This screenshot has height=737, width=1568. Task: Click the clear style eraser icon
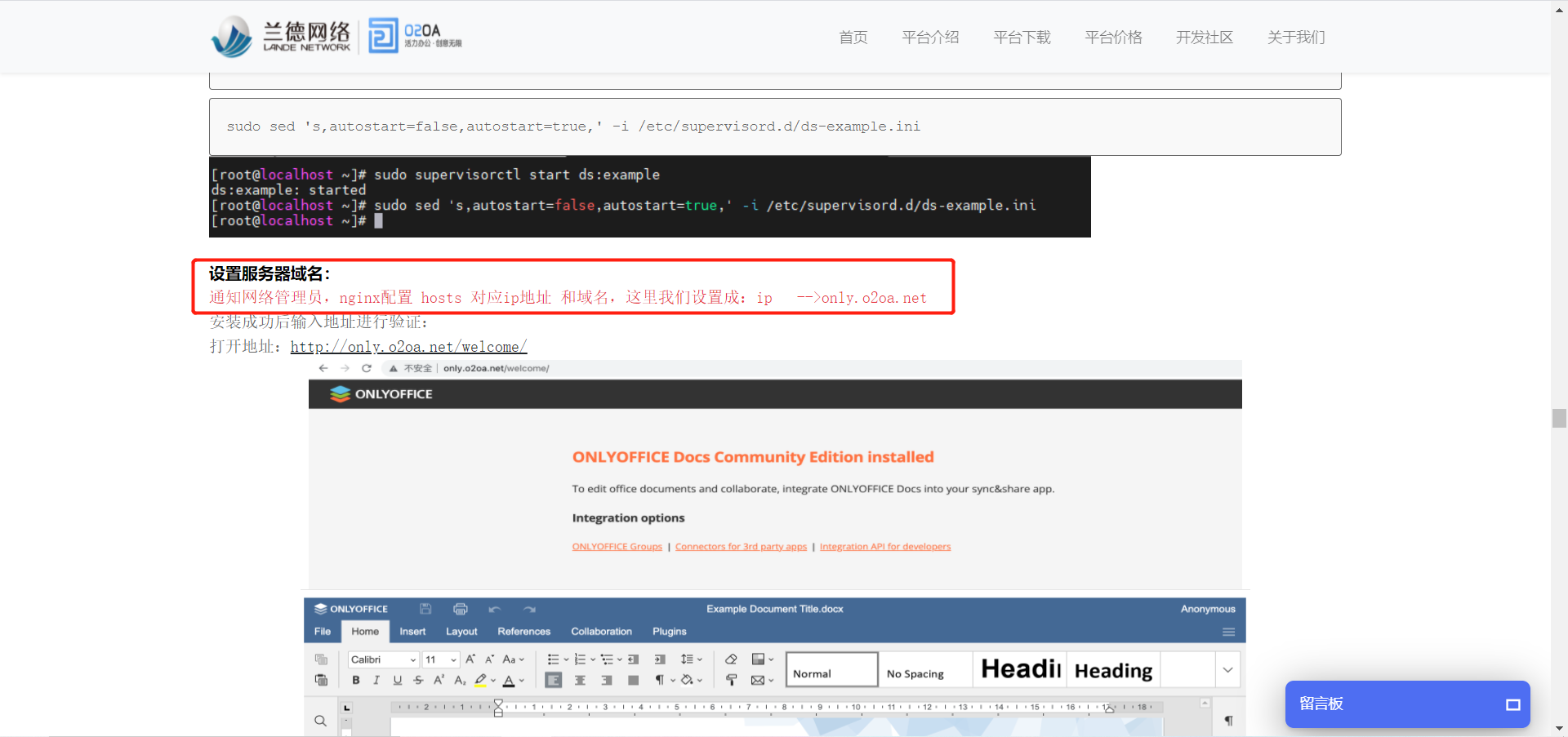[731, 659]
